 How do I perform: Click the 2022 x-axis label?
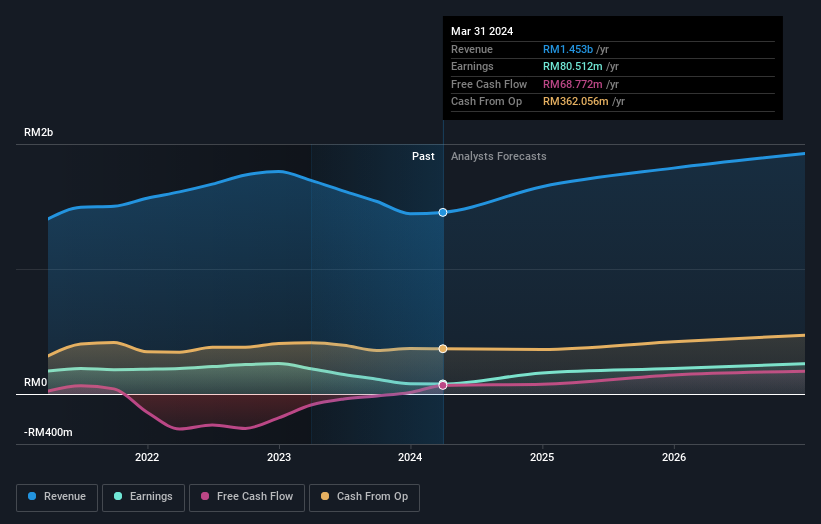click(x=147, y=458)
